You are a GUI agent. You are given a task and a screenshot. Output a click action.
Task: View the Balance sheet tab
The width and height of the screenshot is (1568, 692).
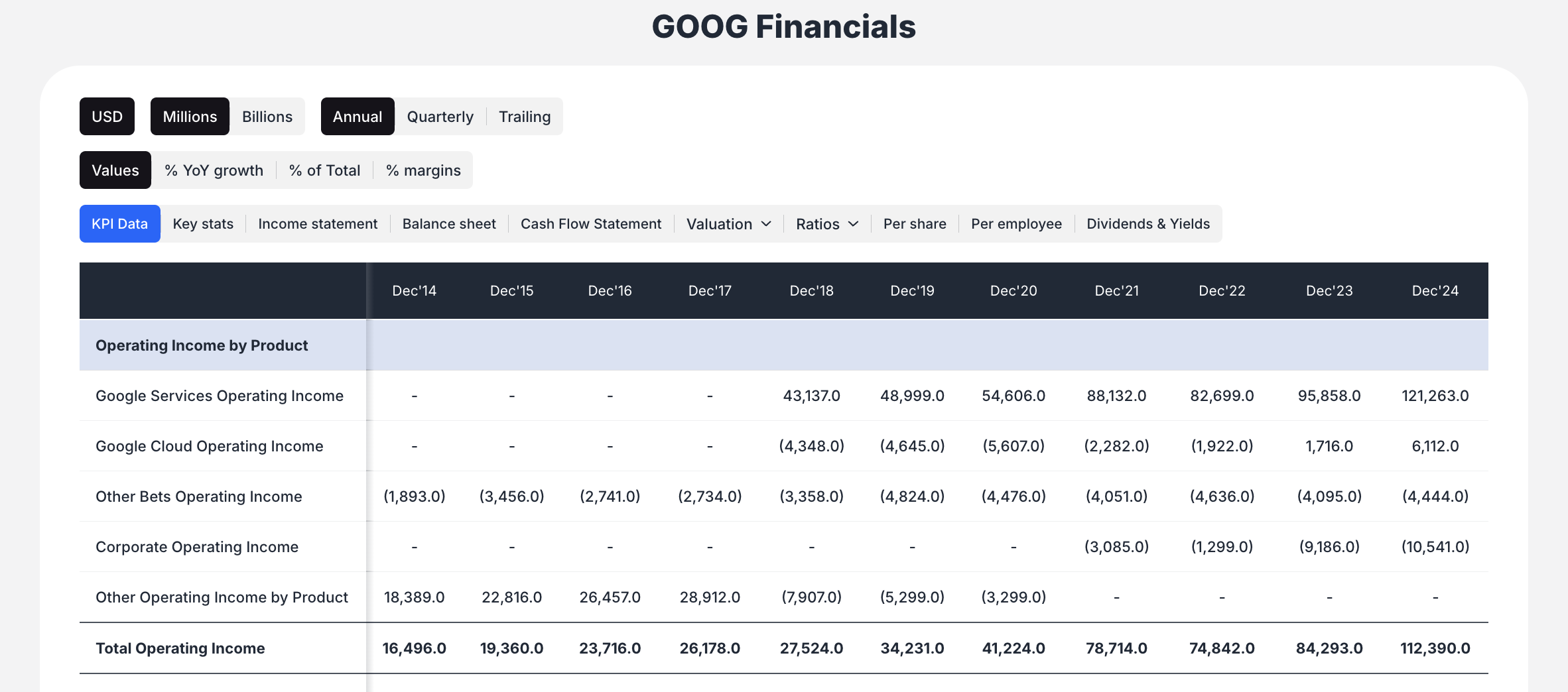click(x=448, y=223)
